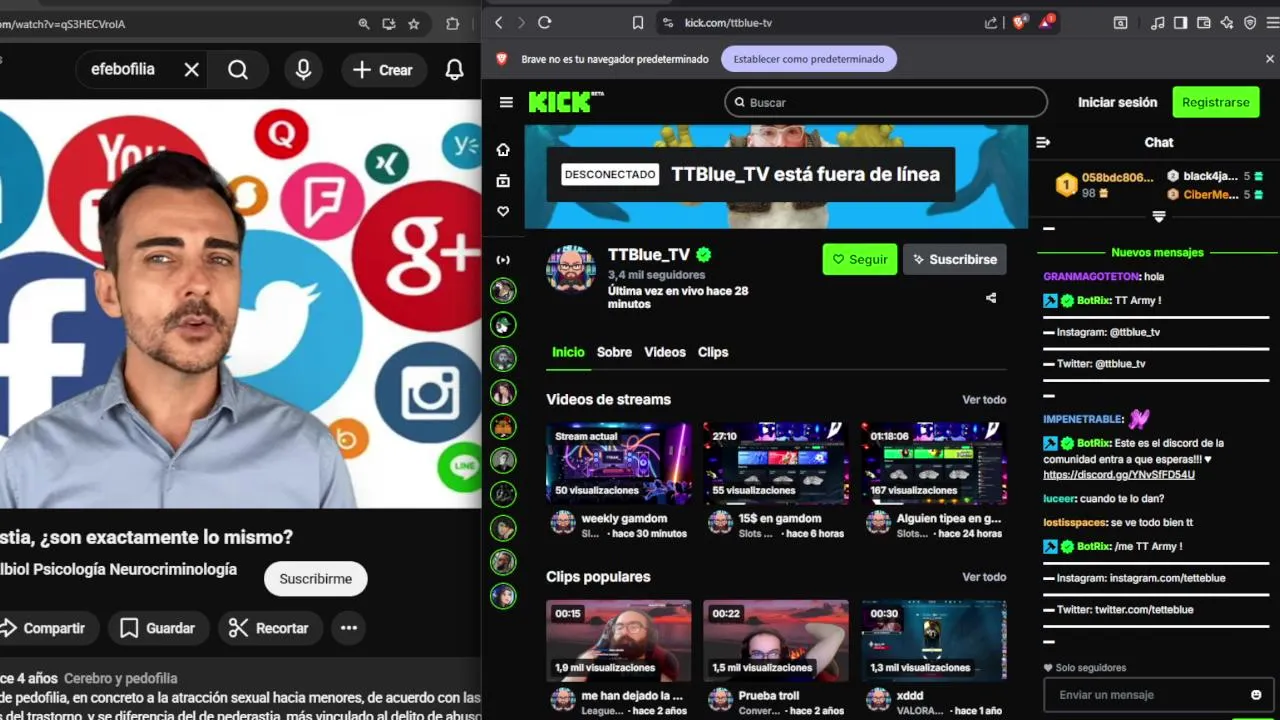Play the 'me han dejado la' clip

click(618, 640)
